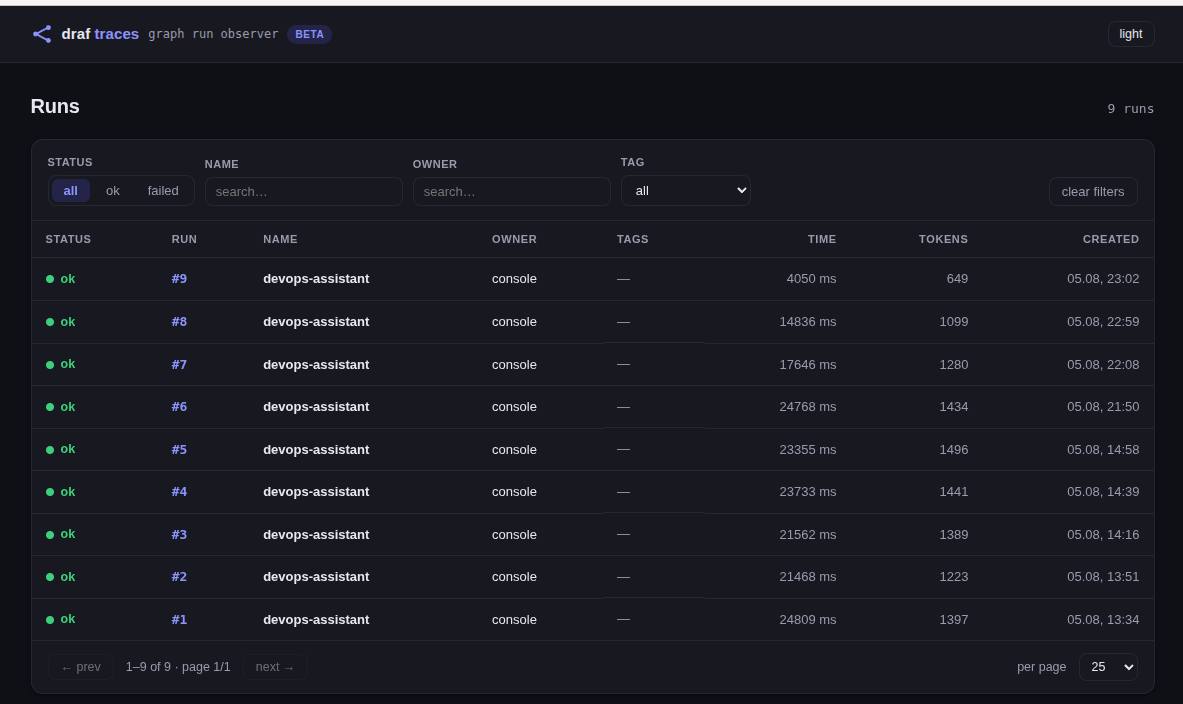Click the TIME column header
Image resolution: width=1183 pixels, height=704 pixels.
(x=822, y=239)
